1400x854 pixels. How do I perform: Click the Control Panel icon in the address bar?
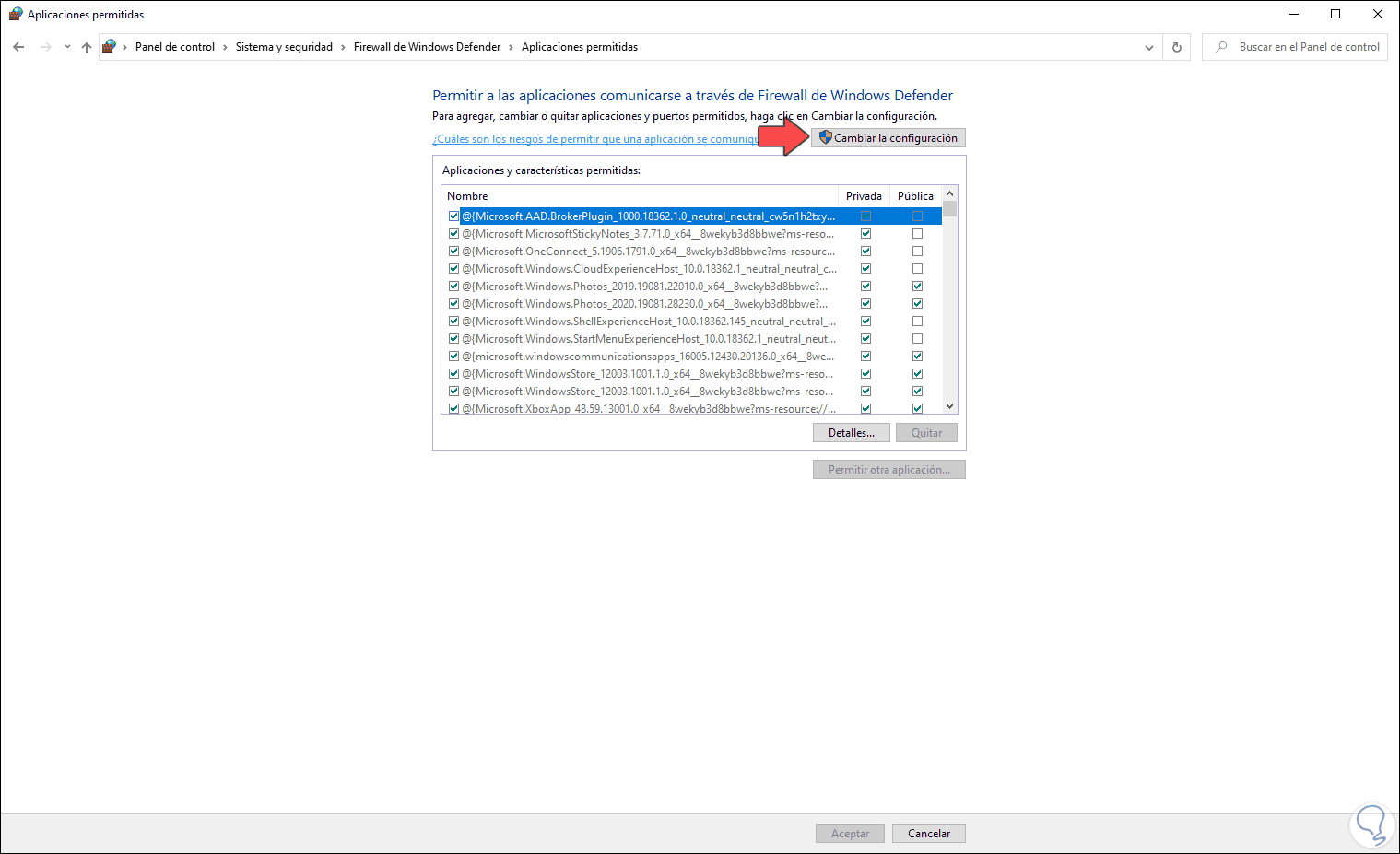point(109,47)
